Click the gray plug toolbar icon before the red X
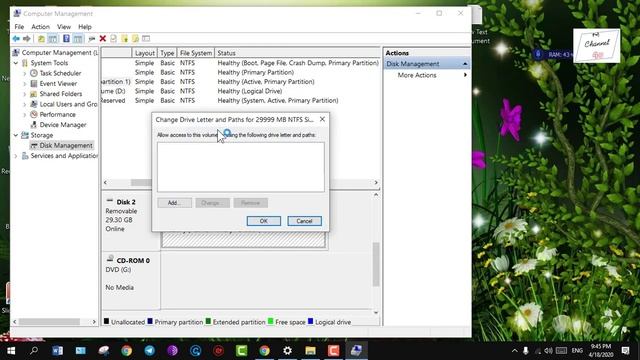 [91, 39]
